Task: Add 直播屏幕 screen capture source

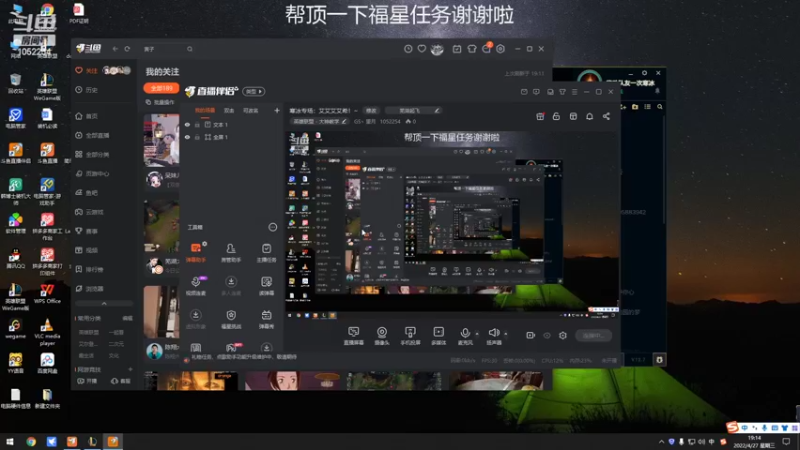Action: (x=354, y=336)
